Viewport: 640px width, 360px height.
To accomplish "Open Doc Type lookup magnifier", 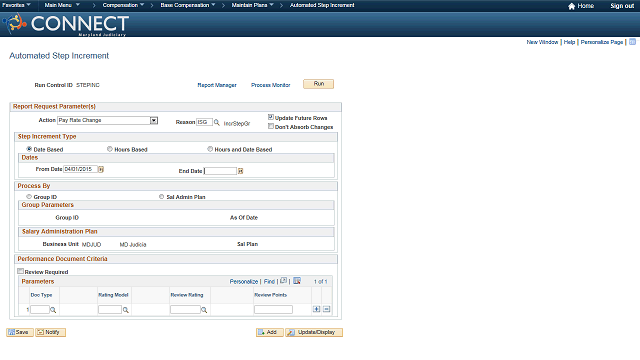I will tap(53, 310).
